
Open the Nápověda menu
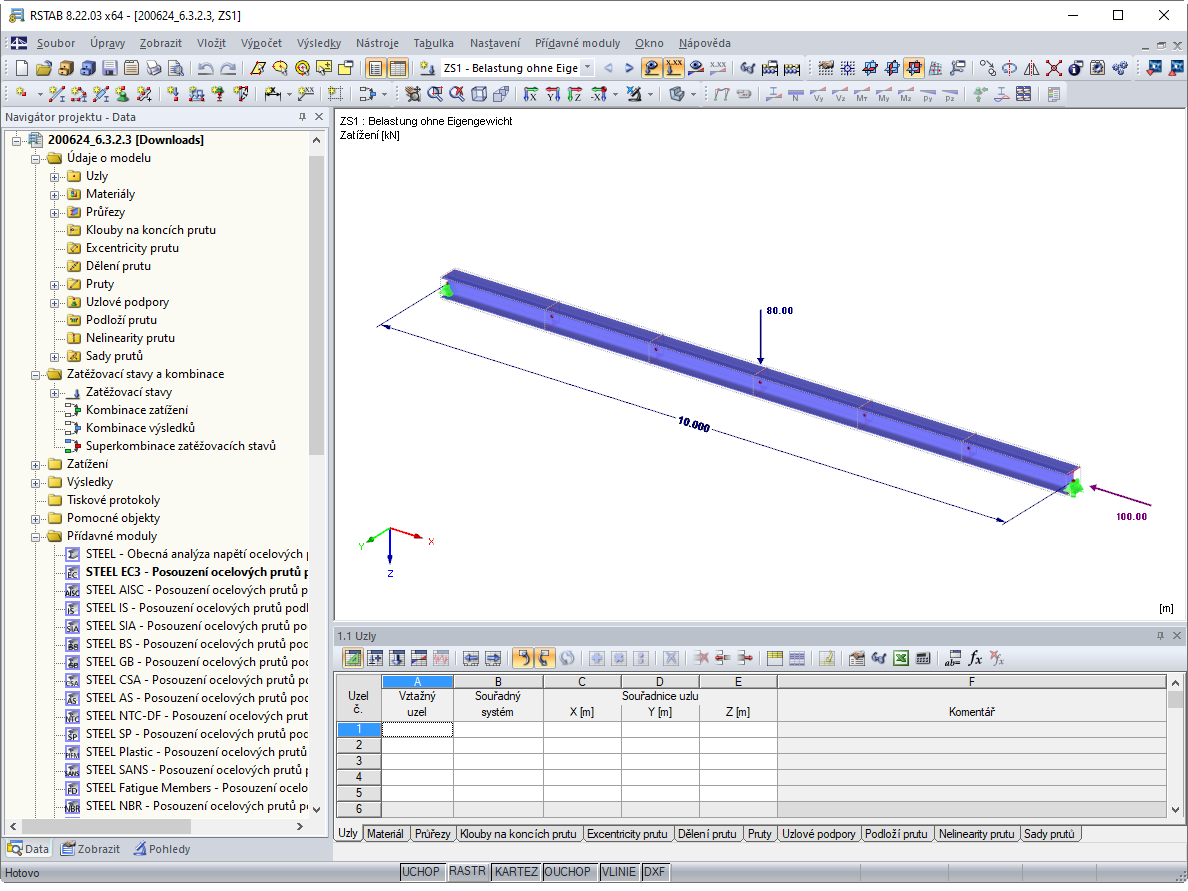[x=705, y=43]
